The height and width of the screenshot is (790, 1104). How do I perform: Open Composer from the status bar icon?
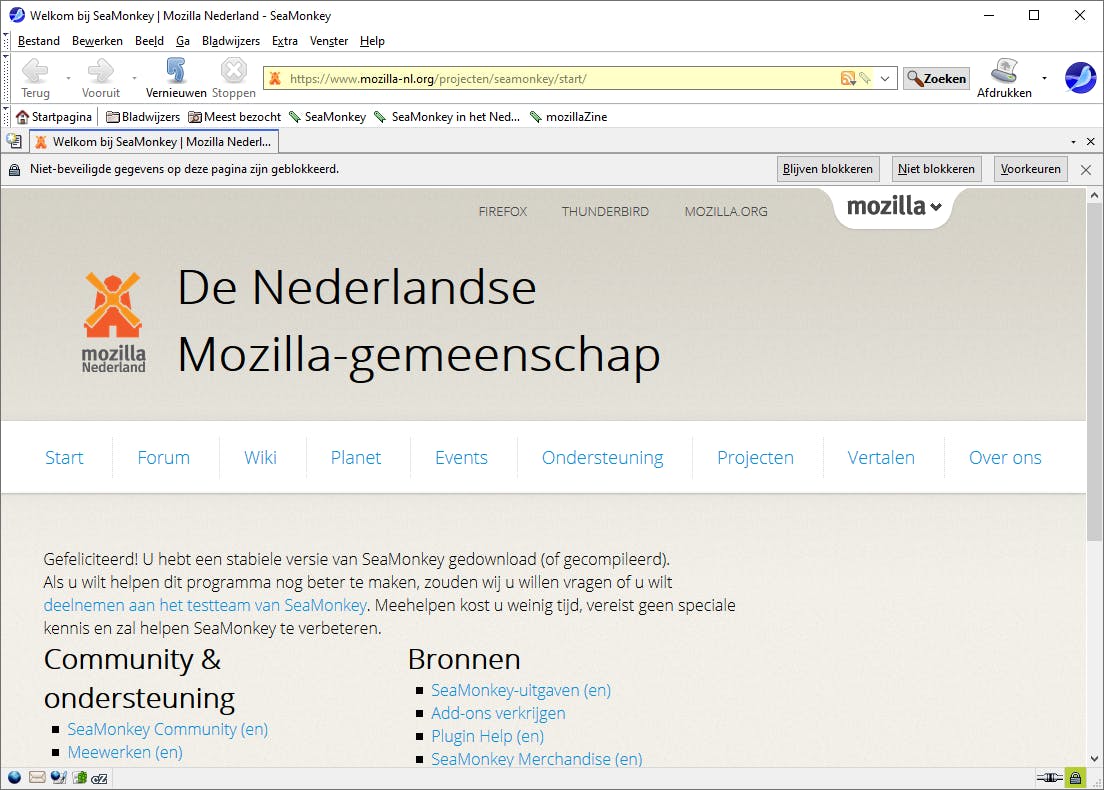58,777
